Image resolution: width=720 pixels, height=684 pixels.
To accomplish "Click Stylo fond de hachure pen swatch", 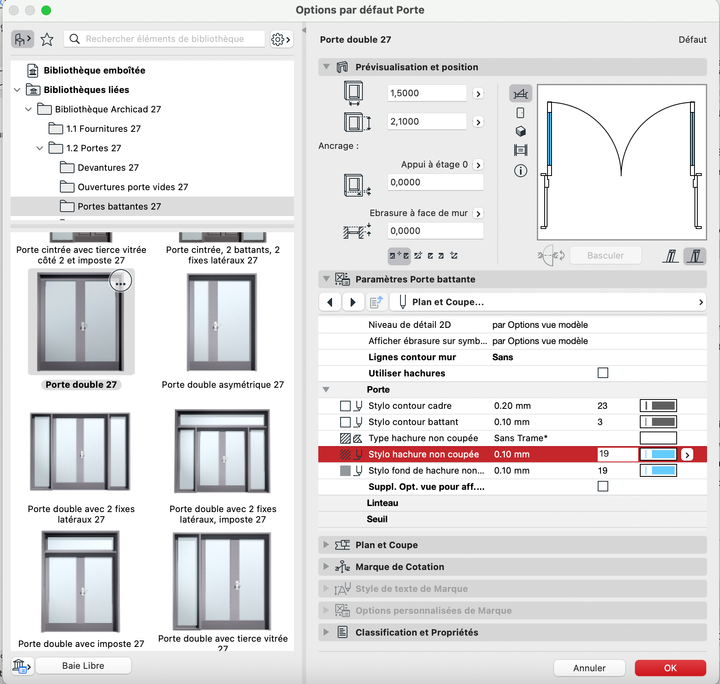I will [658, 470].
